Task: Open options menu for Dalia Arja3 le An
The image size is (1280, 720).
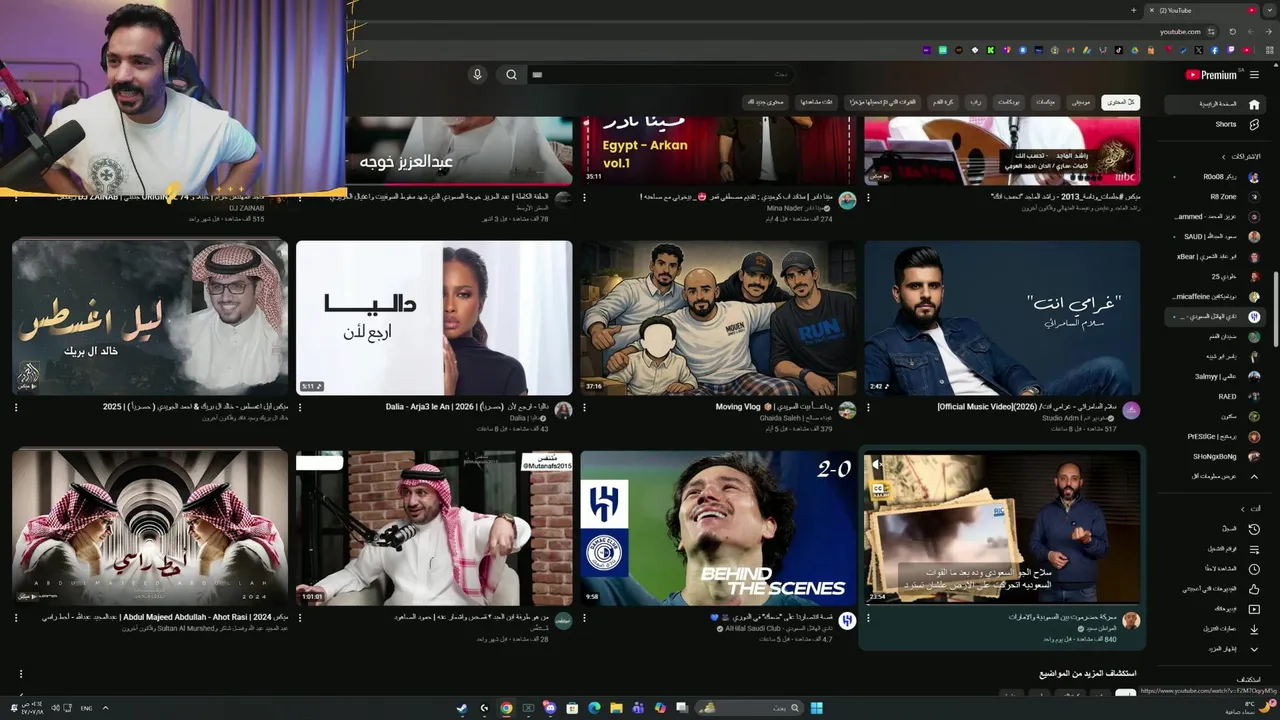Action: pyautogui.click(x=300, y=408)
